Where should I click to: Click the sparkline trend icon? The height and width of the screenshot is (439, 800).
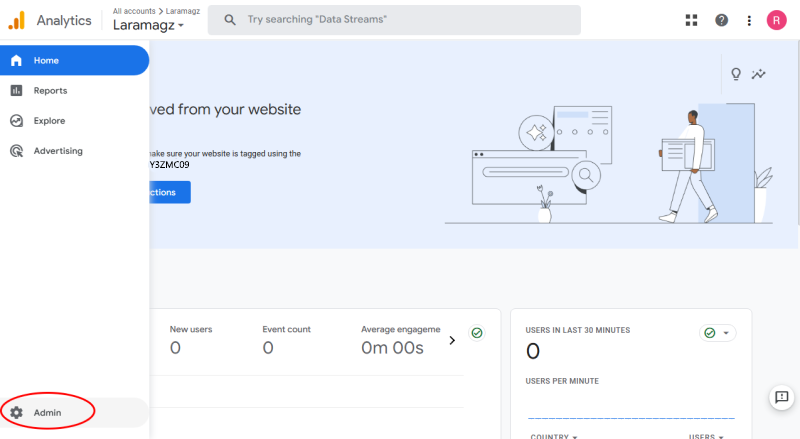pos(759,74)
